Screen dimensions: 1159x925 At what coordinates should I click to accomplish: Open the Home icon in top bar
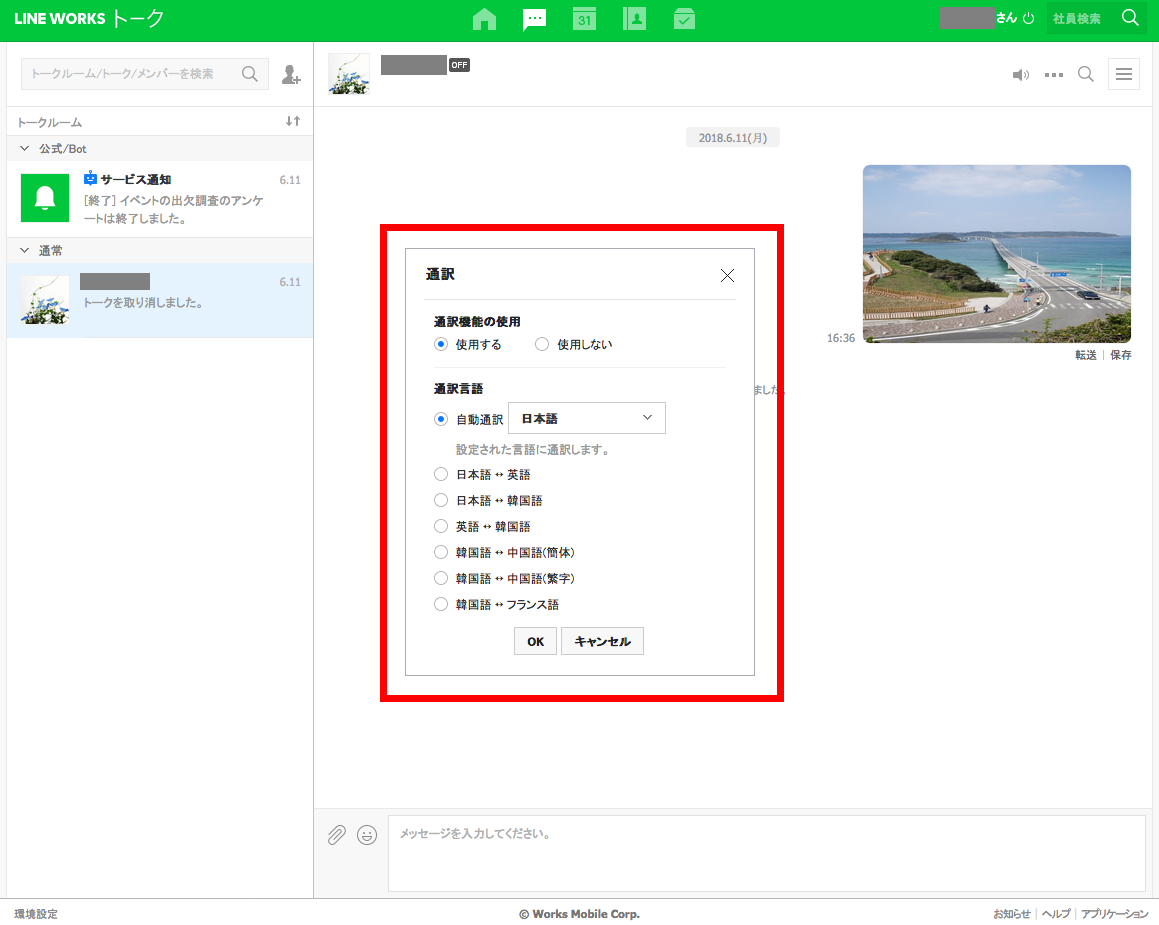[484, 19]
